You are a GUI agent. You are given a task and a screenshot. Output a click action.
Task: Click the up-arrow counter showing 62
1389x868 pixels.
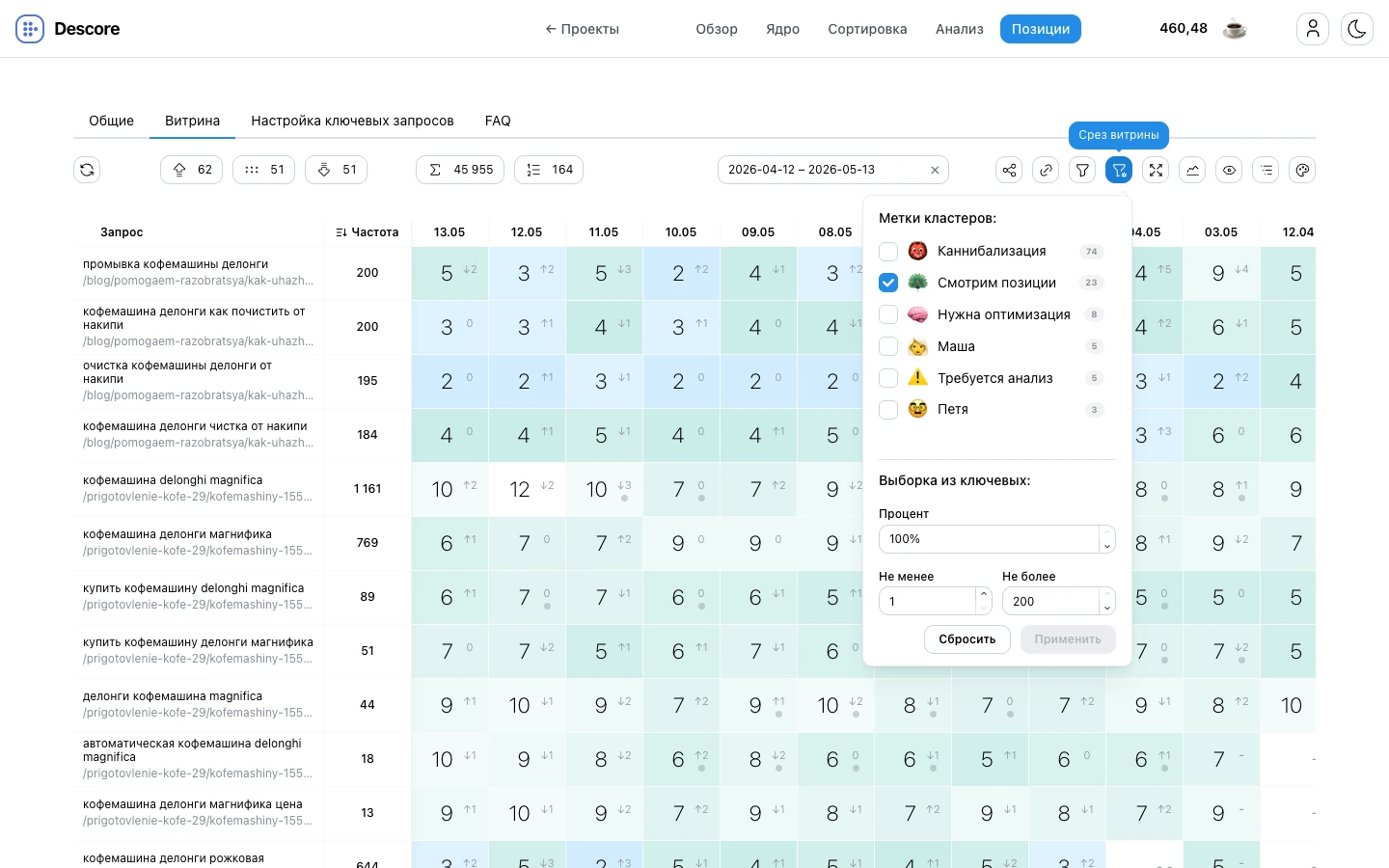coord(192,170)
